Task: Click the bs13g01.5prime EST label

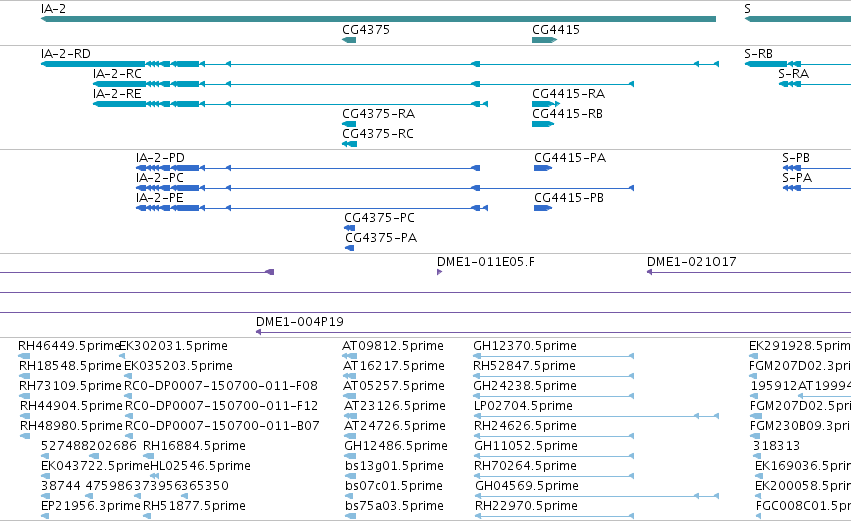Action: [394, 467]
